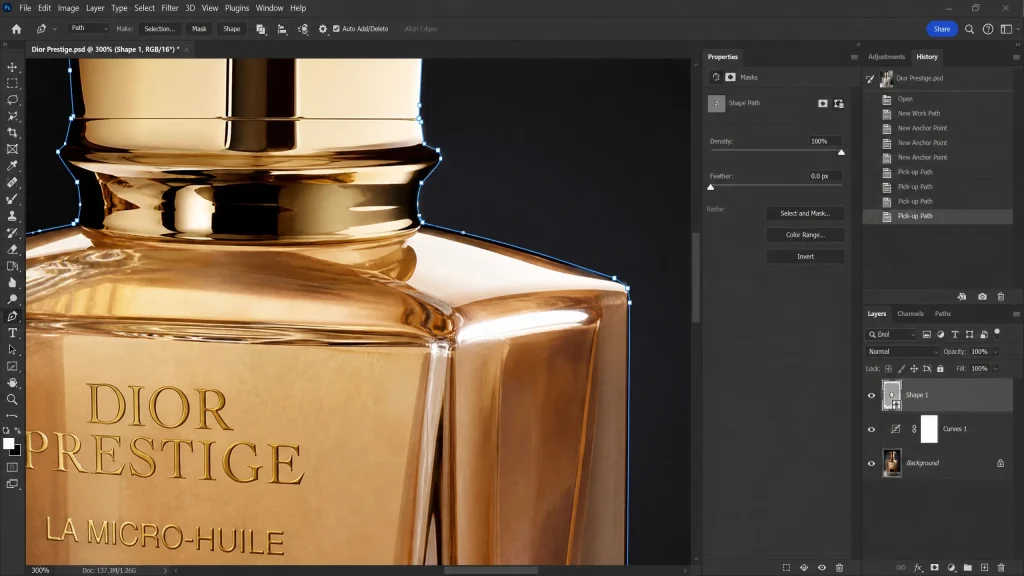Open path alignment icon in options bar

tap(282, 29)
